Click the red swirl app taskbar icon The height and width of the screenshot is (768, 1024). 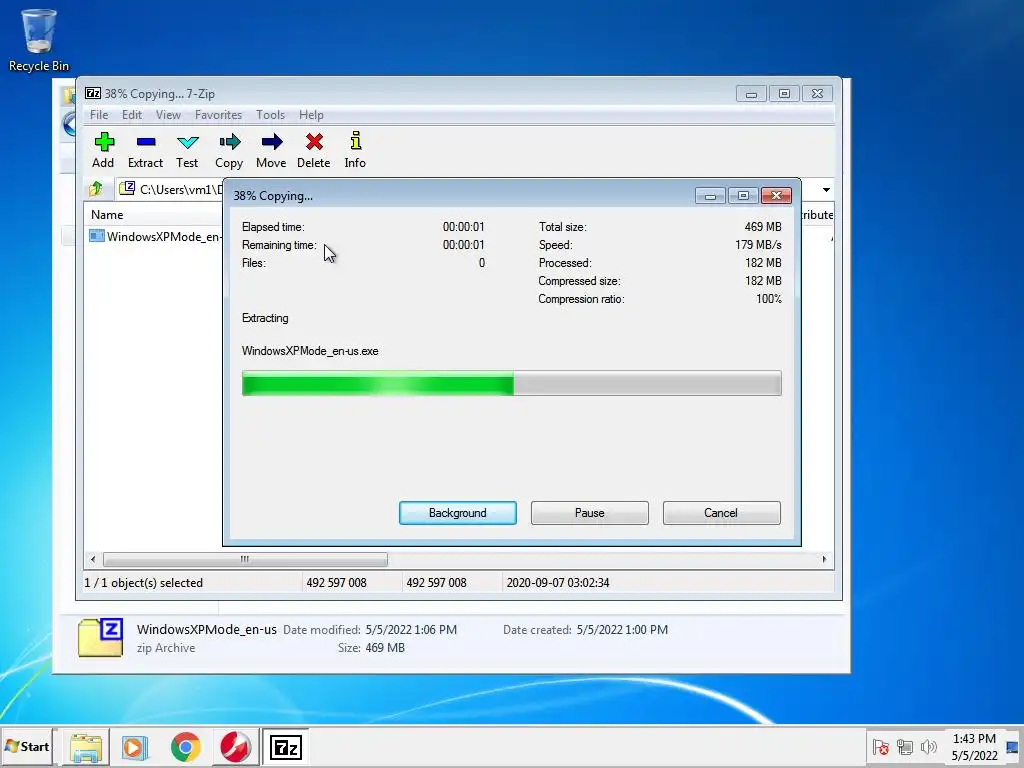pos(235,747)
